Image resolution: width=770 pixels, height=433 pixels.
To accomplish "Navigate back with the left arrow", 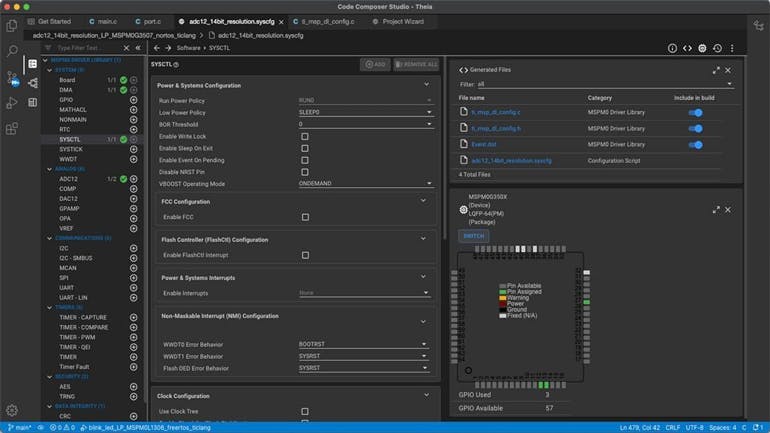I will [157, 48].
